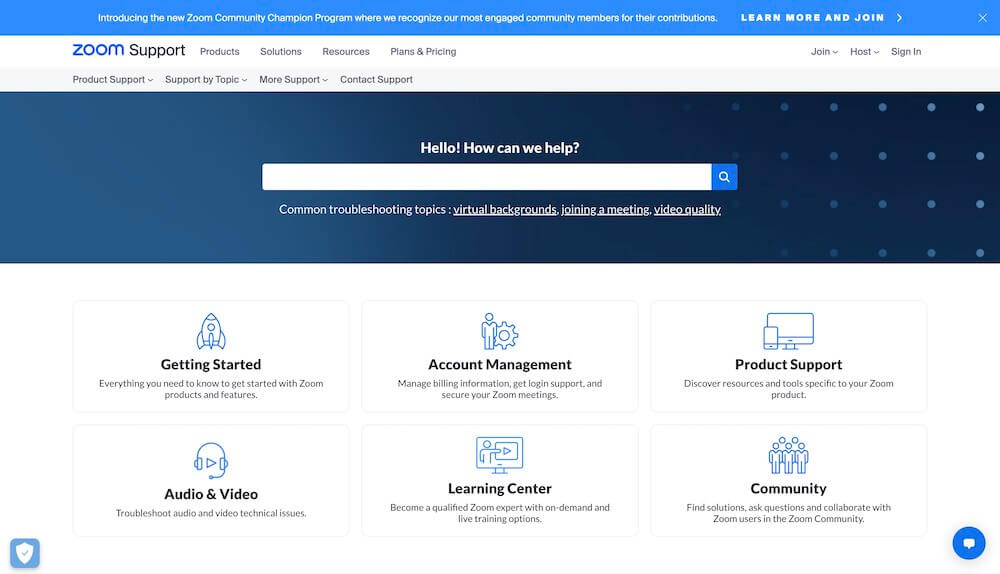Open the chat bubble widget
Screen dimensions: 1000x574
tap(969, 543)
